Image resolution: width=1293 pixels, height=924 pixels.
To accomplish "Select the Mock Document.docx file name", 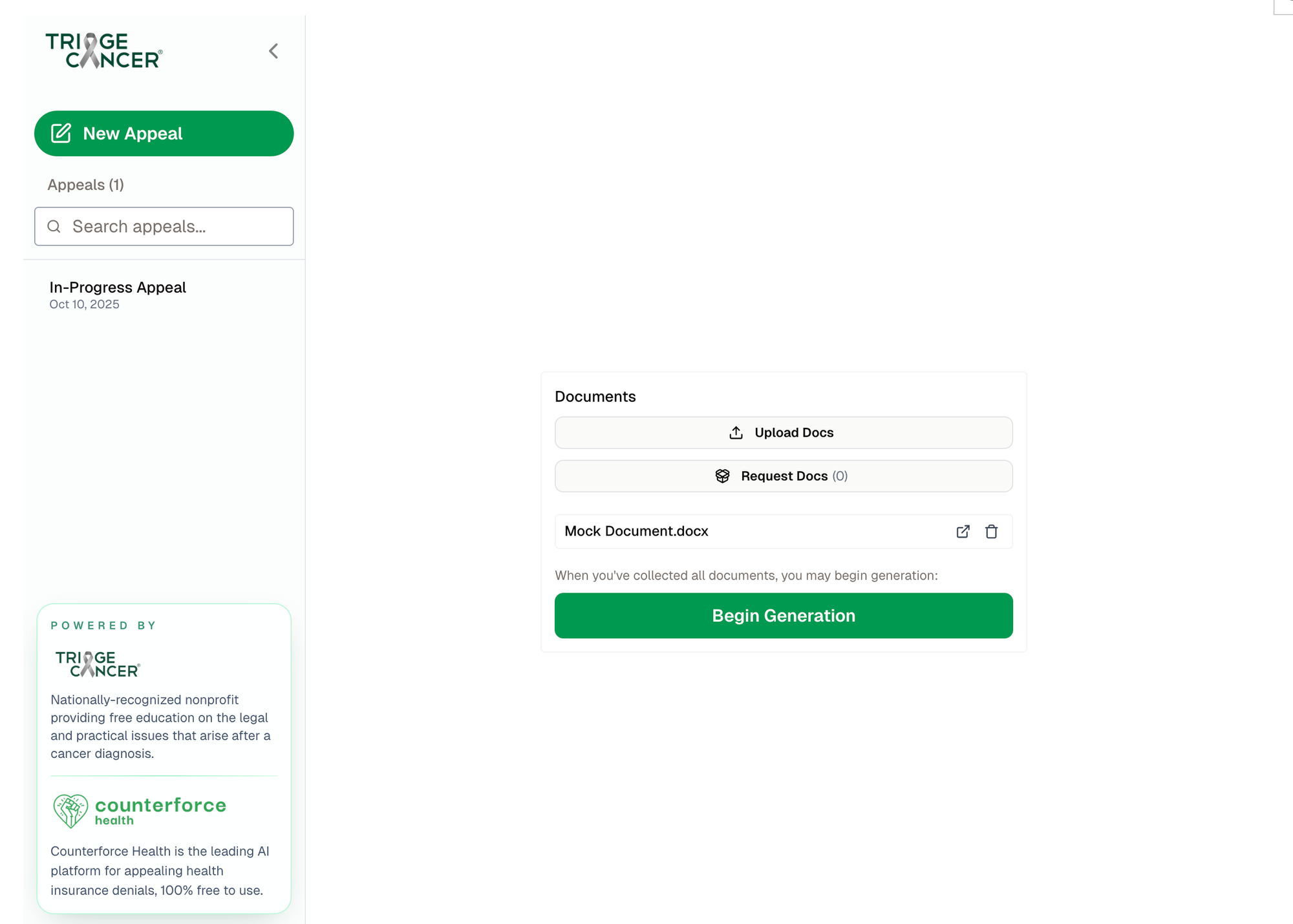I will pos(636,531).
